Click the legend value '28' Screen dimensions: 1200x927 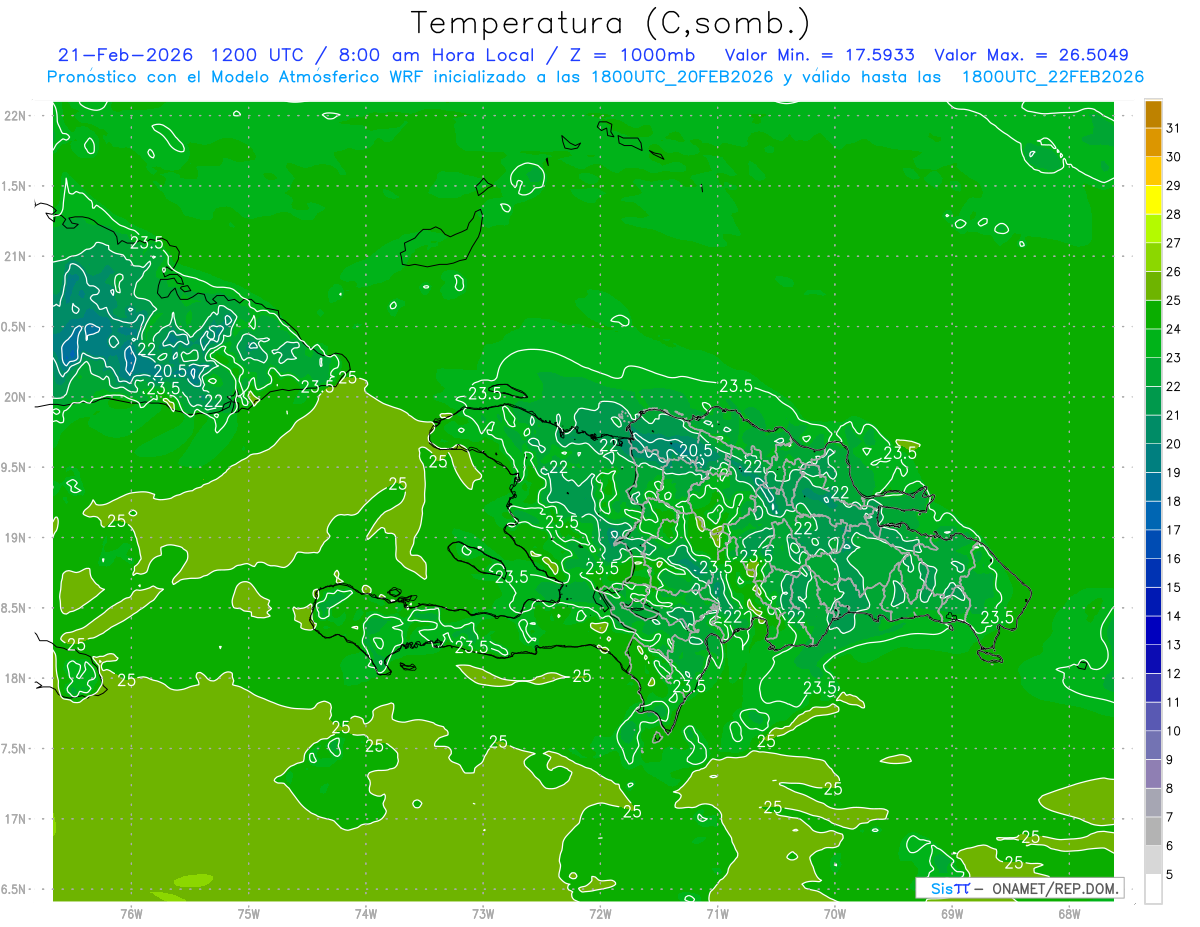1173,215
